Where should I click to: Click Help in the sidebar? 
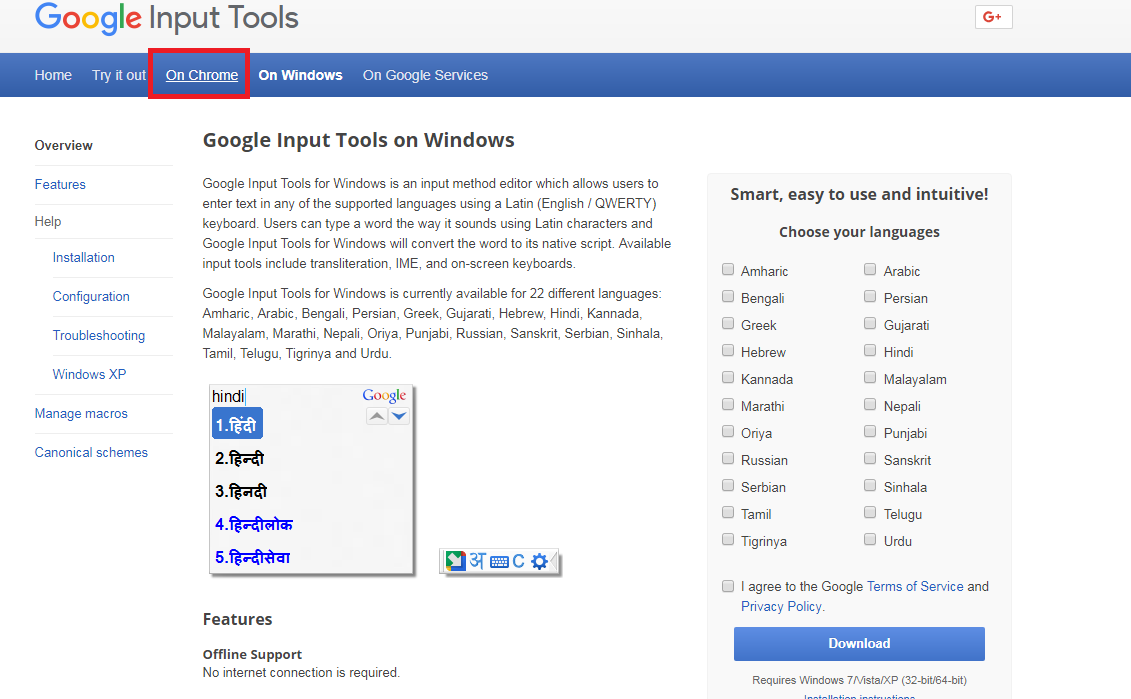point(48,221)
